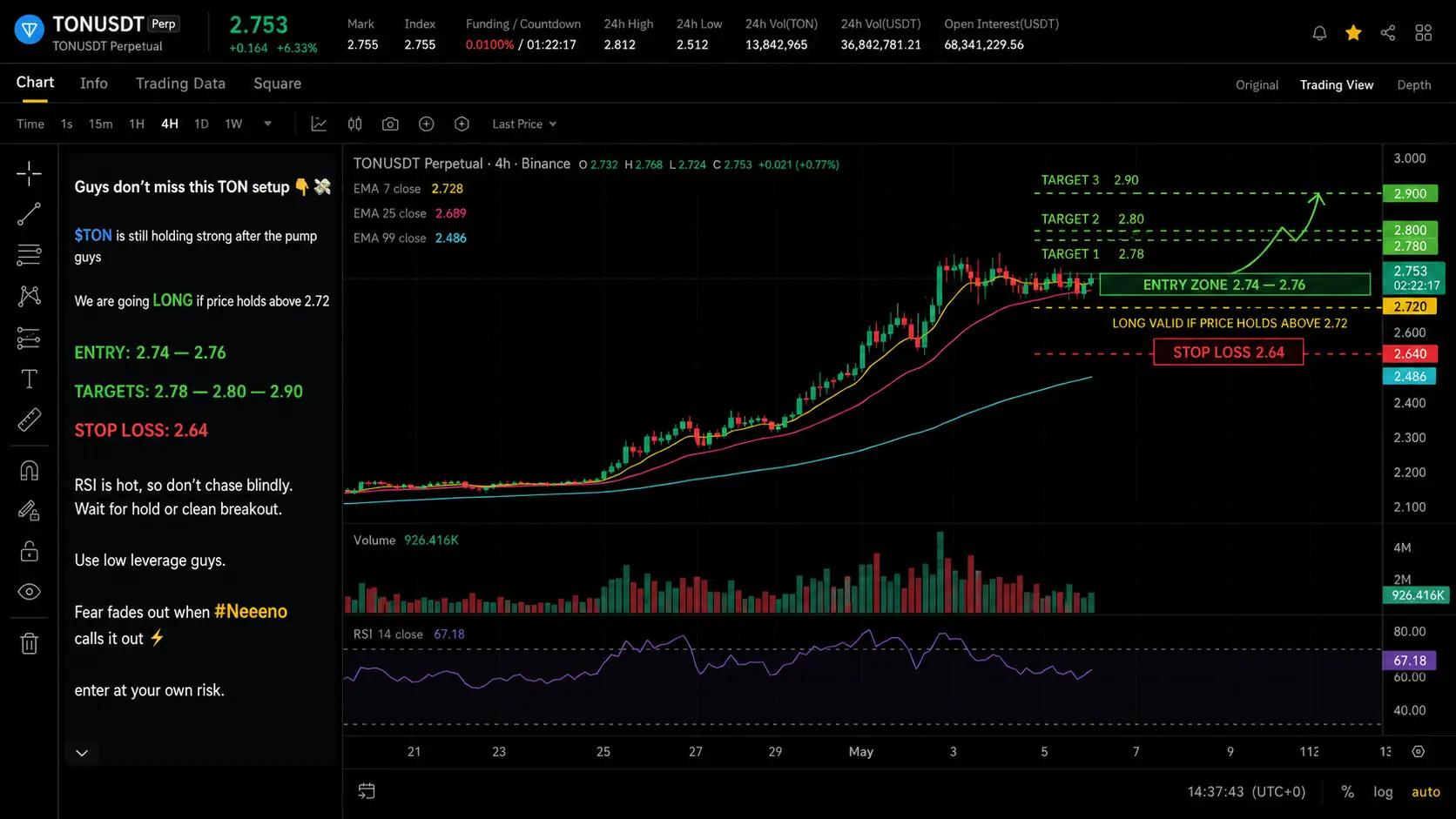Select the crosshair cursor tool
The image size is (1456, 819).
coord(29,173)
